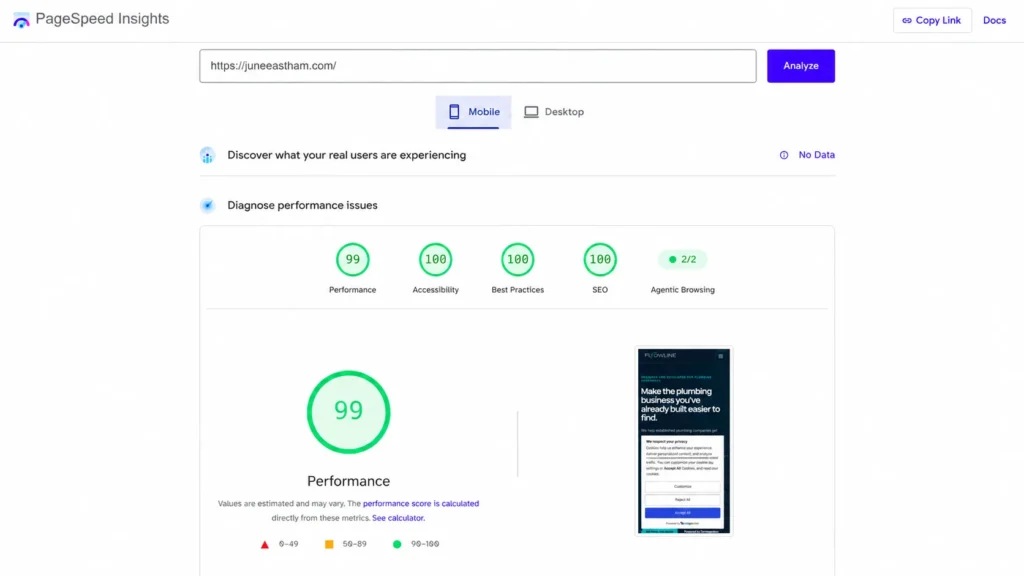The image size is (1024, 576).
Task: Focus the URL input field
Action: 477,66
